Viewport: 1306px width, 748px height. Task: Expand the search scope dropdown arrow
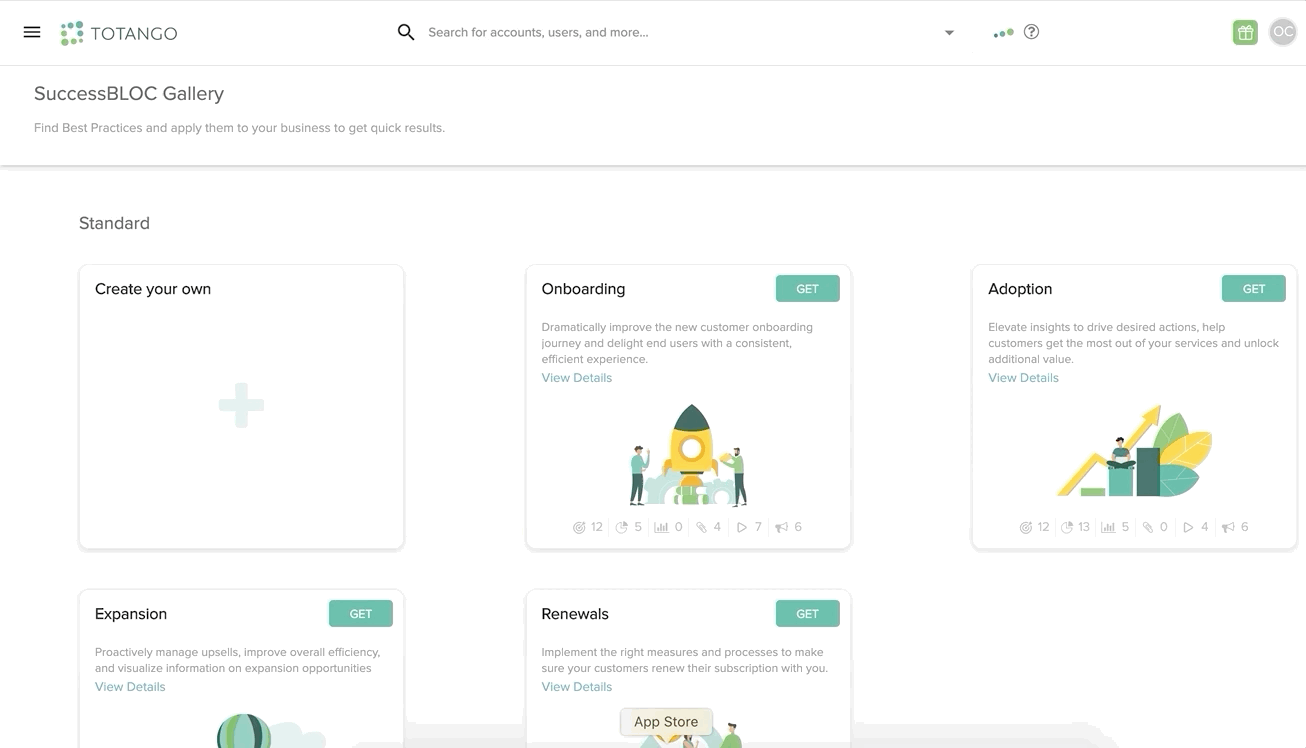pyautogui.click(x=949, y=33)
